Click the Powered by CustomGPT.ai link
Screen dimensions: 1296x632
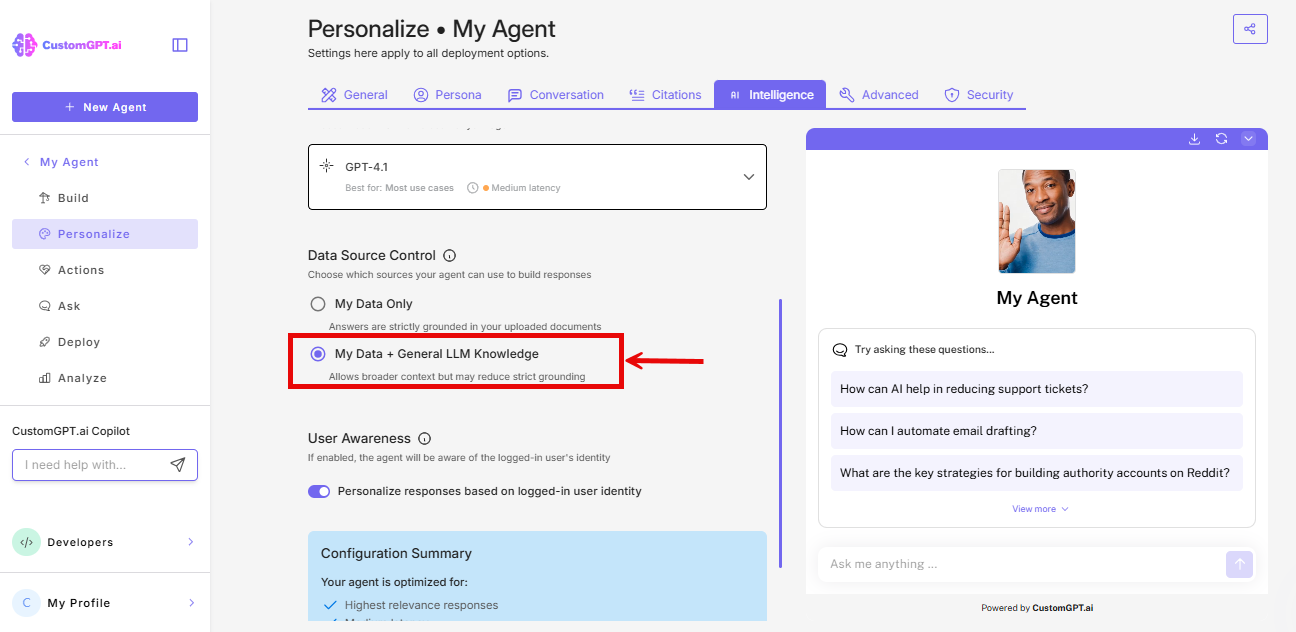1036,607
